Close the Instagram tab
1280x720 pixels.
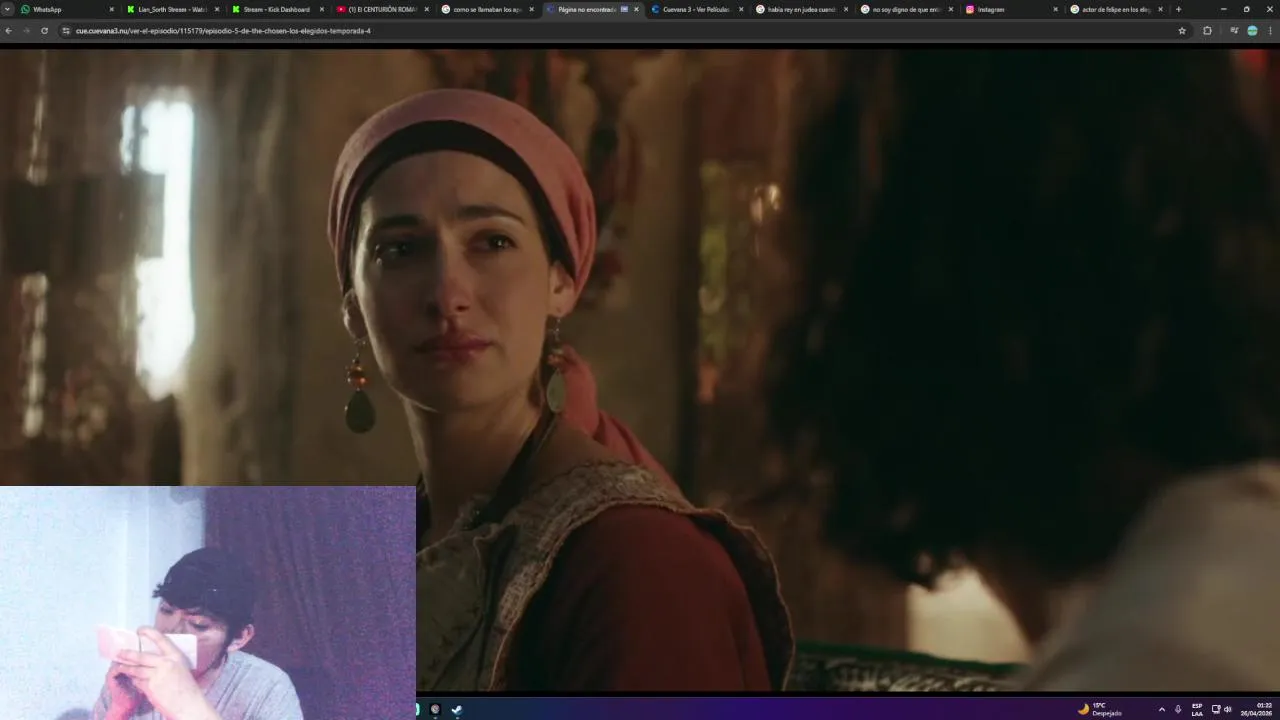(x=1056, y=9)
